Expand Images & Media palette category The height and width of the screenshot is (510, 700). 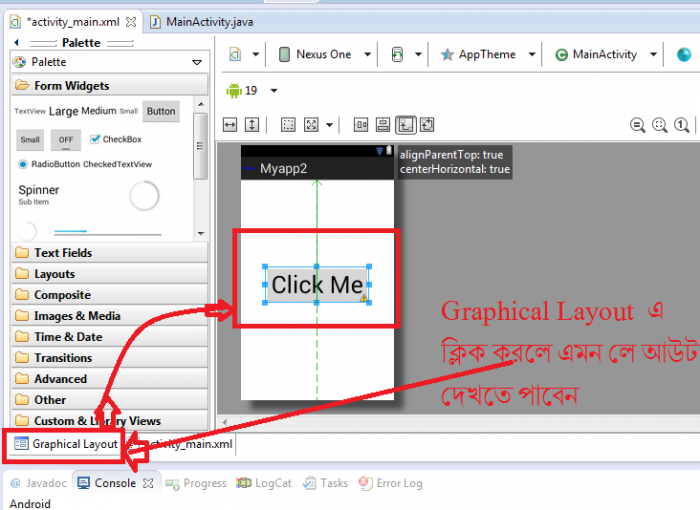[110, 316]
